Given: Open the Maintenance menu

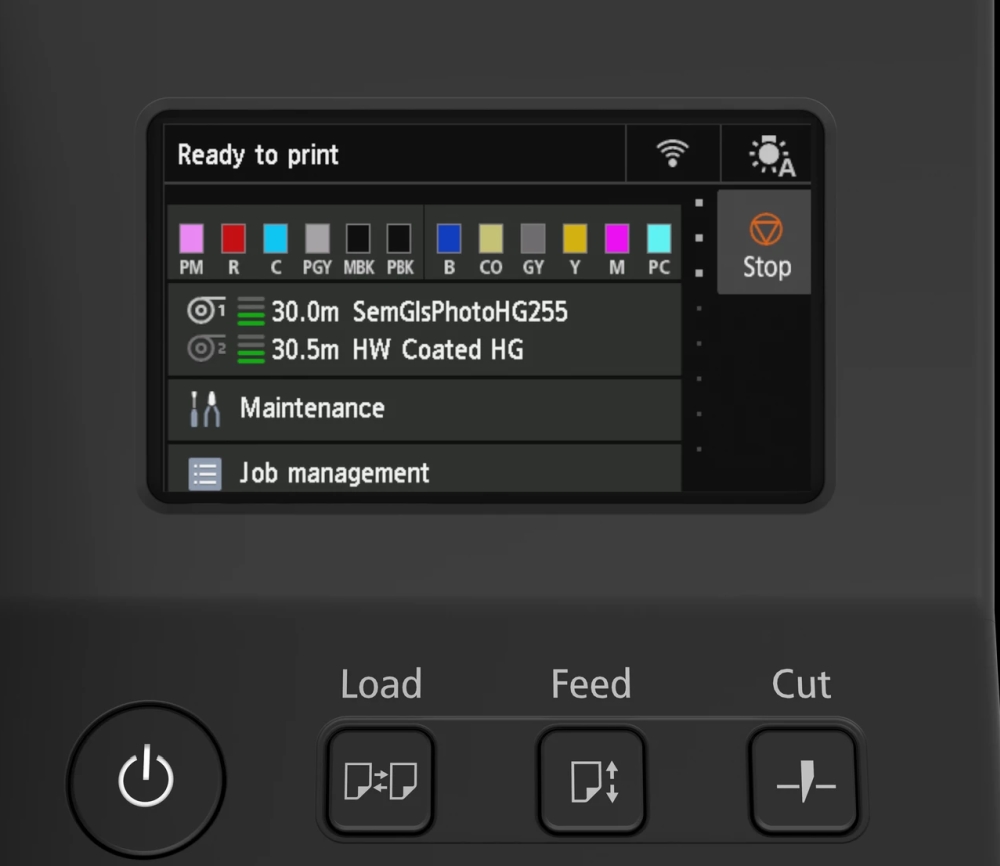Looking at the screenshot, I should pos(424,409).
